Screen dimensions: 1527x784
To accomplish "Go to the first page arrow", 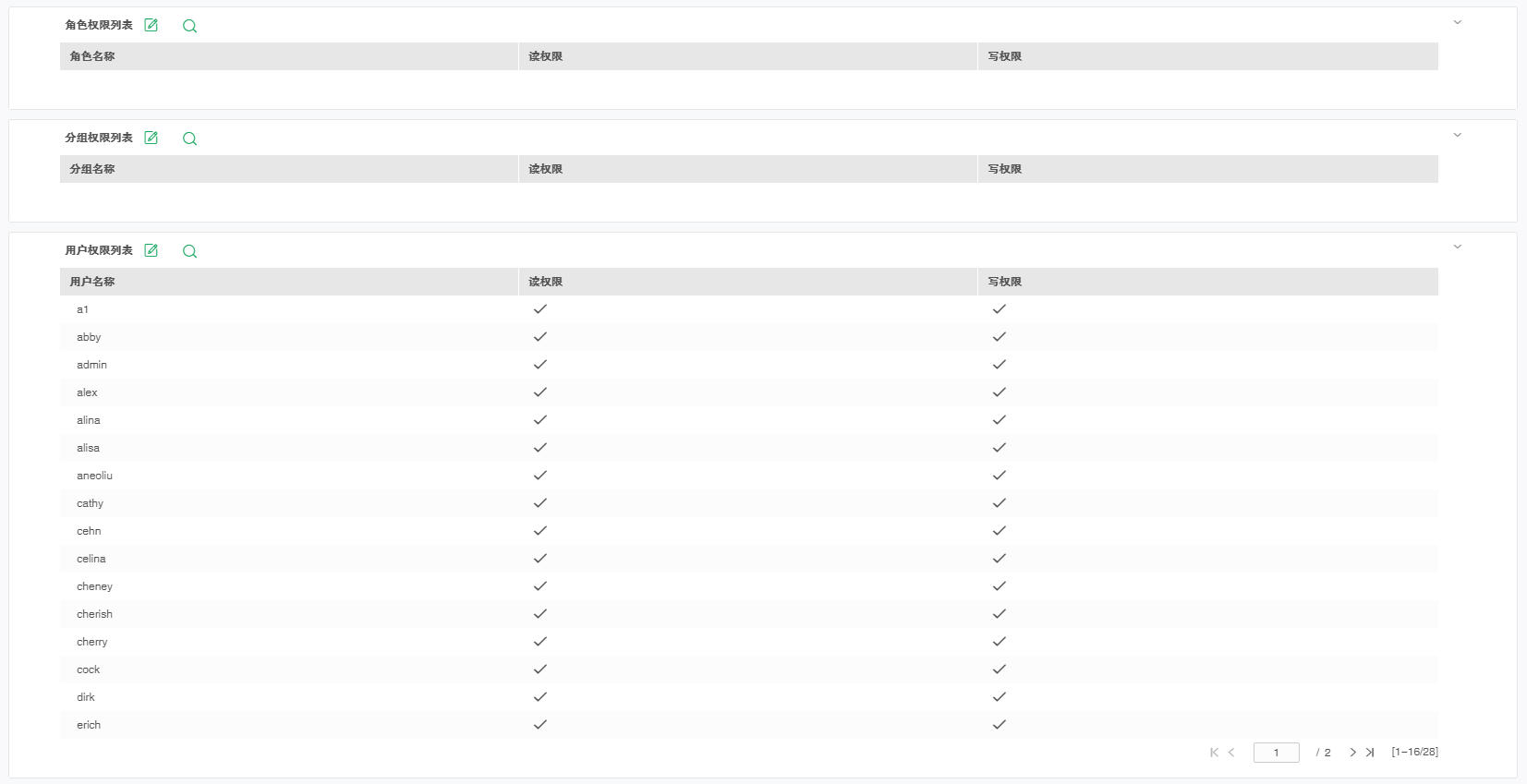I will click(1214, 753).
